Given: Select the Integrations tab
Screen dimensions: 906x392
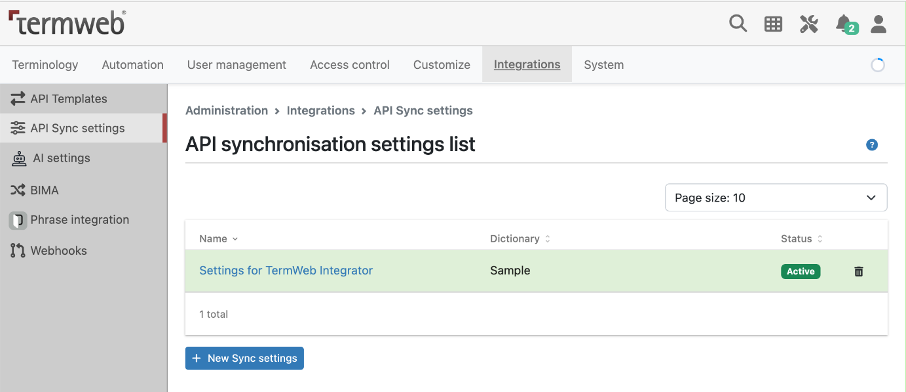Looking at the screenshot, I should (527, 64).
